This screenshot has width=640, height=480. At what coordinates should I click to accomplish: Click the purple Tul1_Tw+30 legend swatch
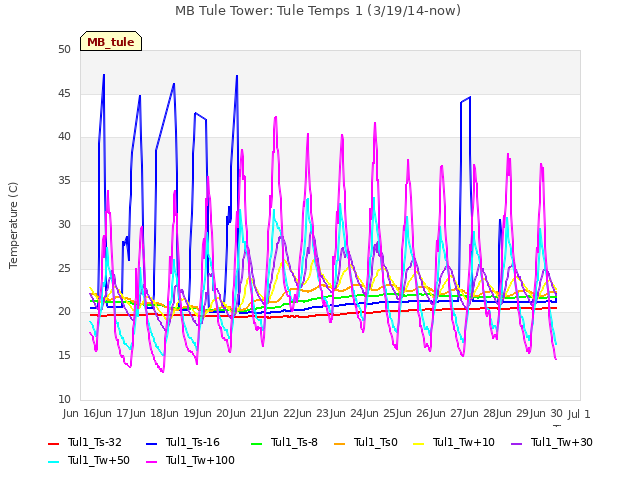[x=517, y=443]
